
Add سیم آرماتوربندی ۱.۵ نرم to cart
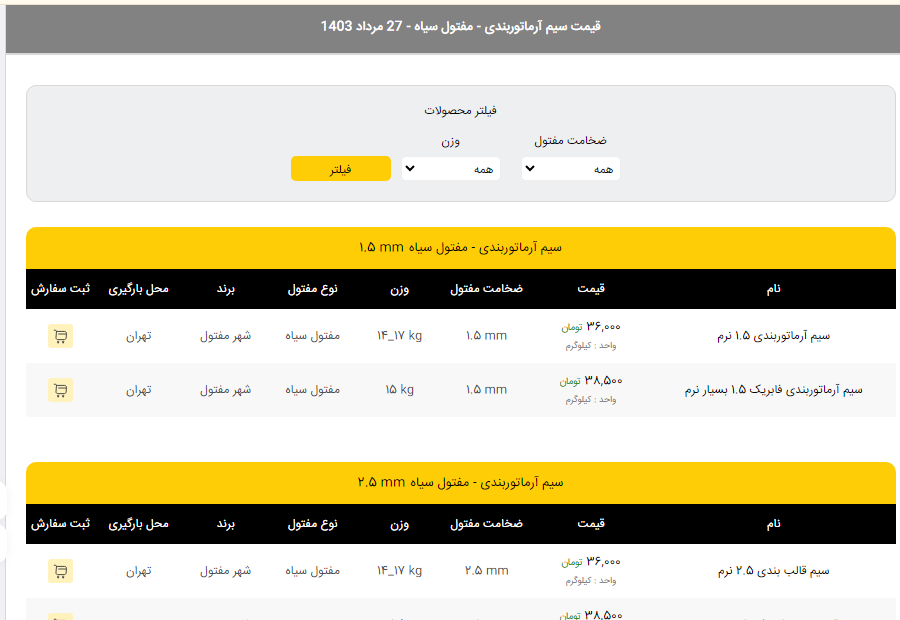(60, 336)
